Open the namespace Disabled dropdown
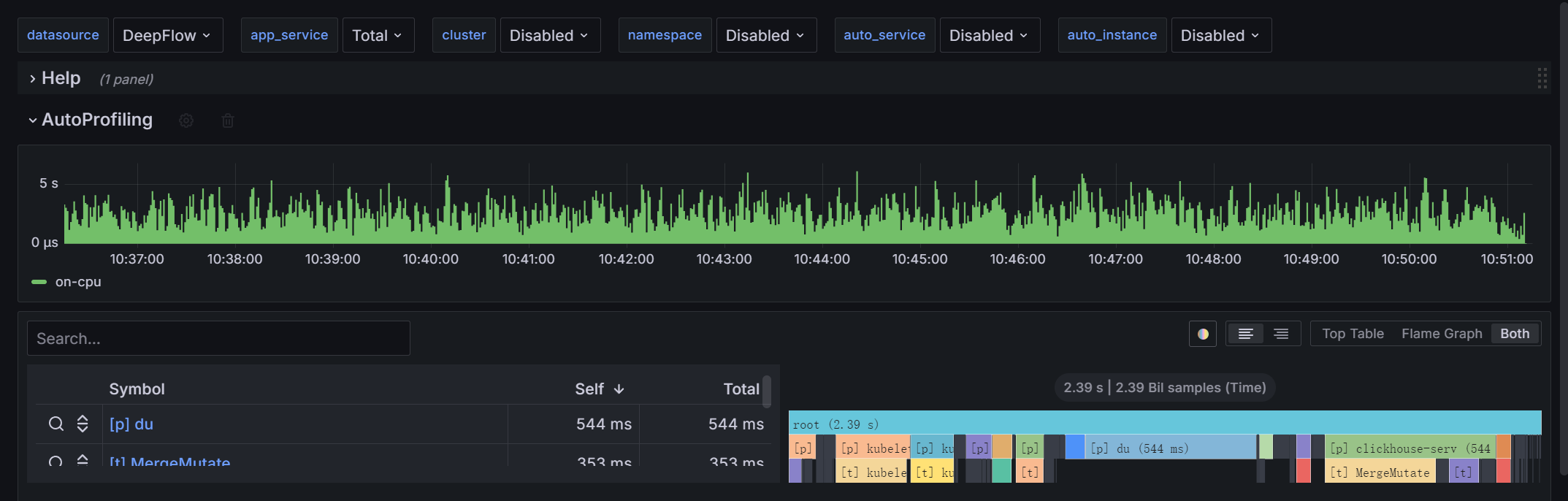 pos(766,35)
